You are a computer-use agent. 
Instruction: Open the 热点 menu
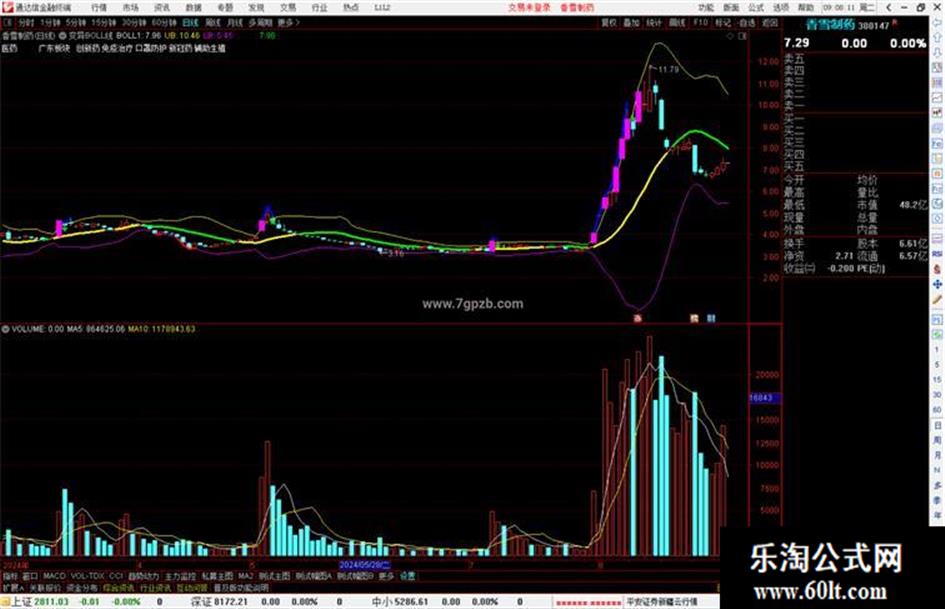(x=351, y=8)
